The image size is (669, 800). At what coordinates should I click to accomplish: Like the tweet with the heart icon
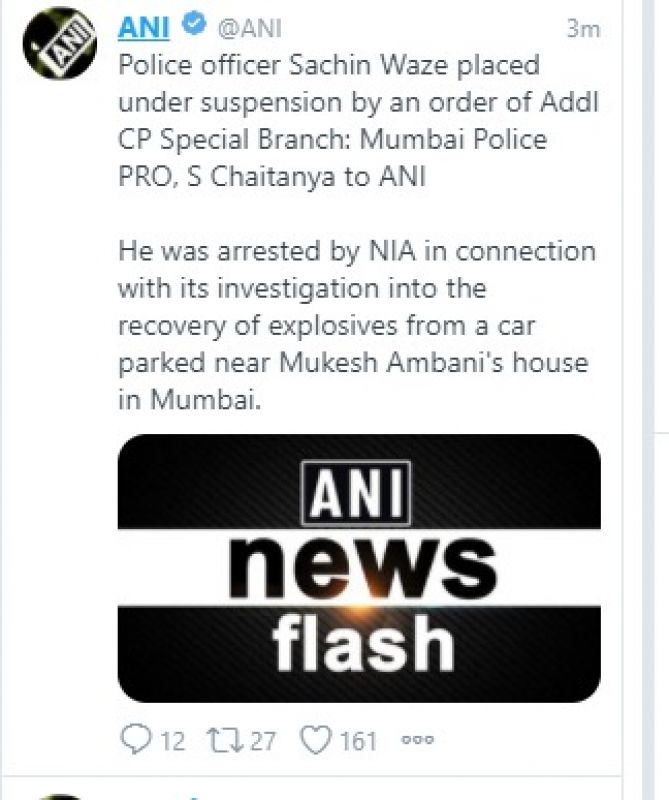click(x=317, y=741)
